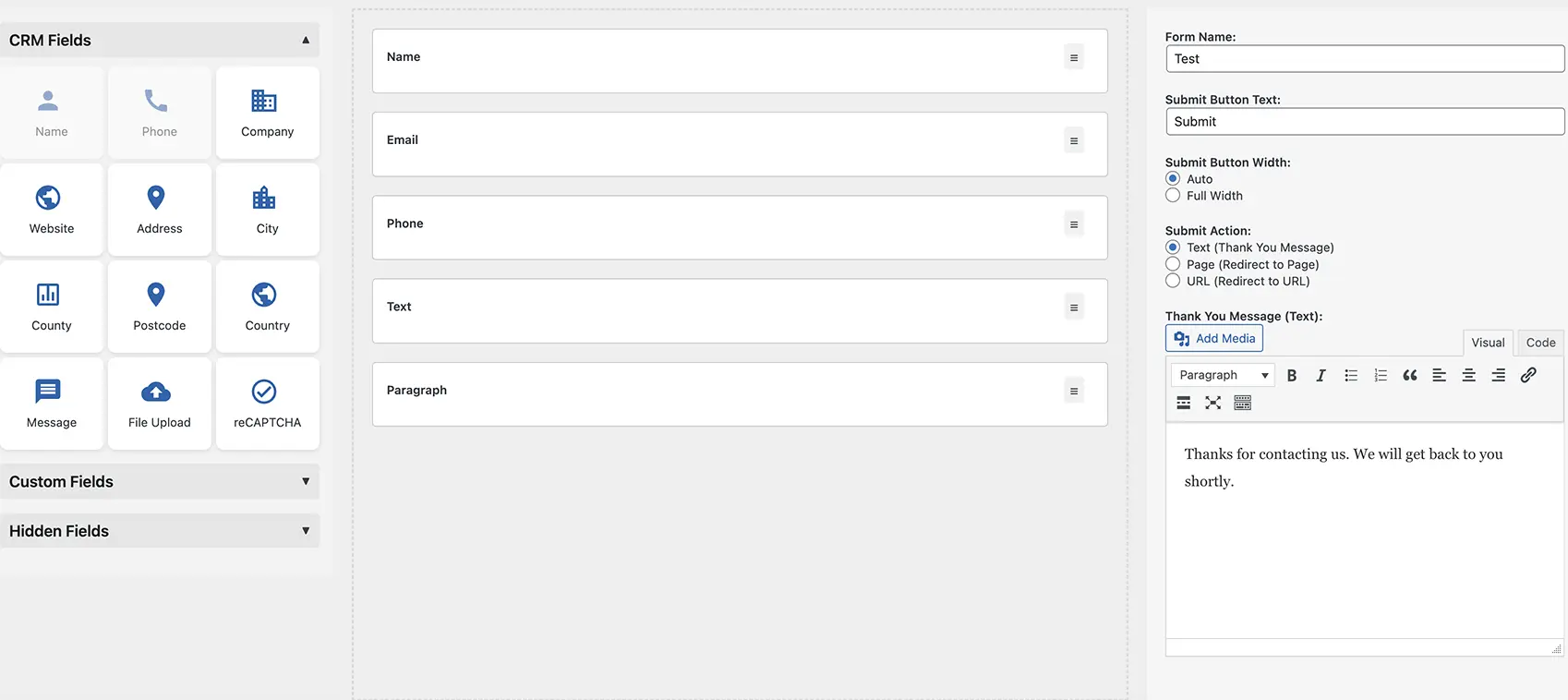Add the Postcode field
The height and width of the screenshot is (700, 1568).
[x=160, y=307]
